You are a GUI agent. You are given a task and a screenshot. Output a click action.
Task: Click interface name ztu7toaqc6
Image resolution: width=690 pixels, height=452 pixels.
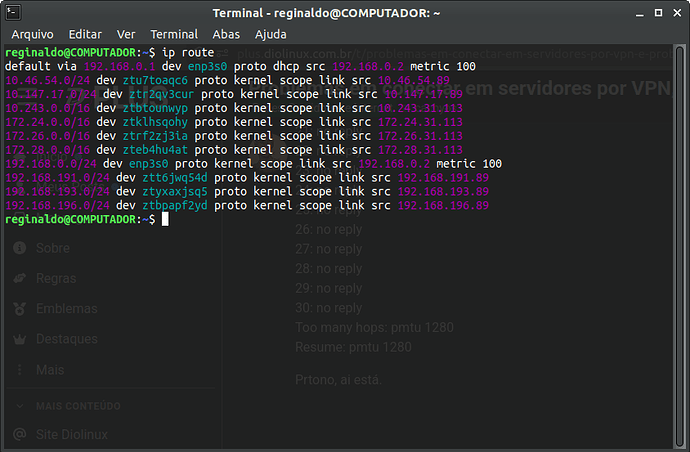[x=155, y=81]
